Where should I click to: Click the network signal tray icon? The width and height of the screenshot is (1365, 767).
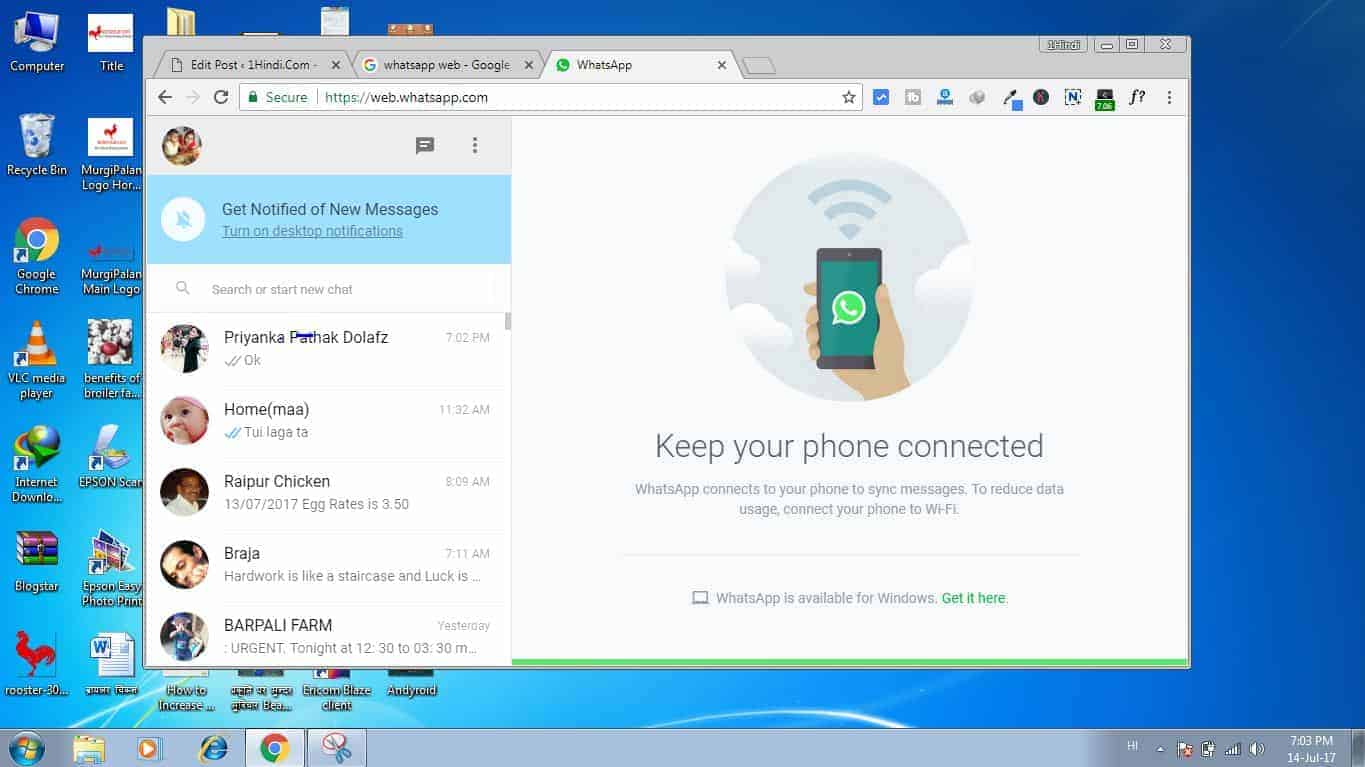point(1233,748)
